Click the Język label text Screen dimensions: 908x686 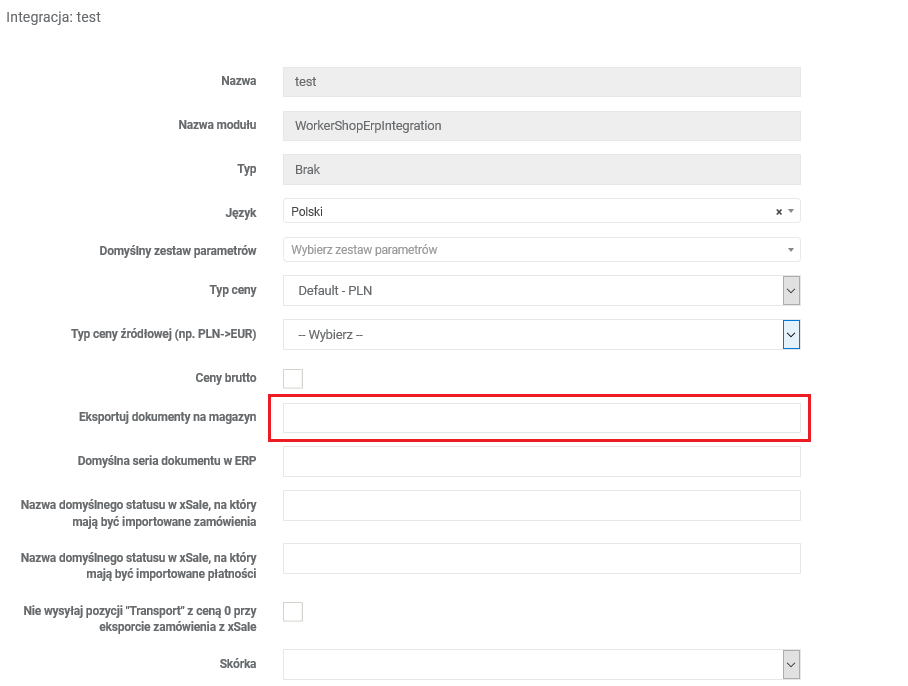click(x=241, y=213)
